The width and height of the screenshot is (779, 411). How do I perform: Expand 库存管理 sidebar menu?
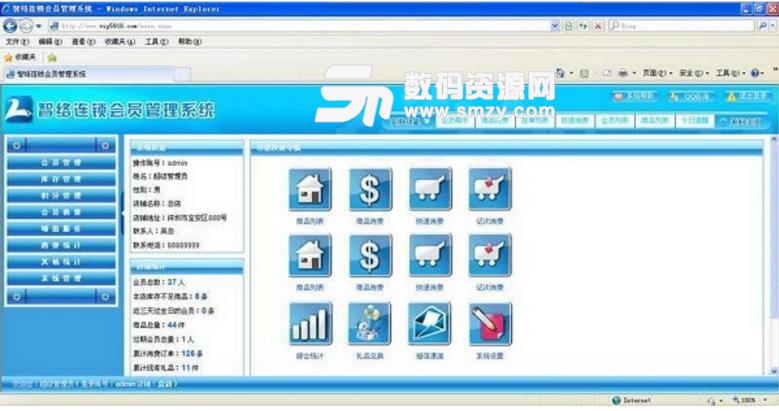click(61, 179)
